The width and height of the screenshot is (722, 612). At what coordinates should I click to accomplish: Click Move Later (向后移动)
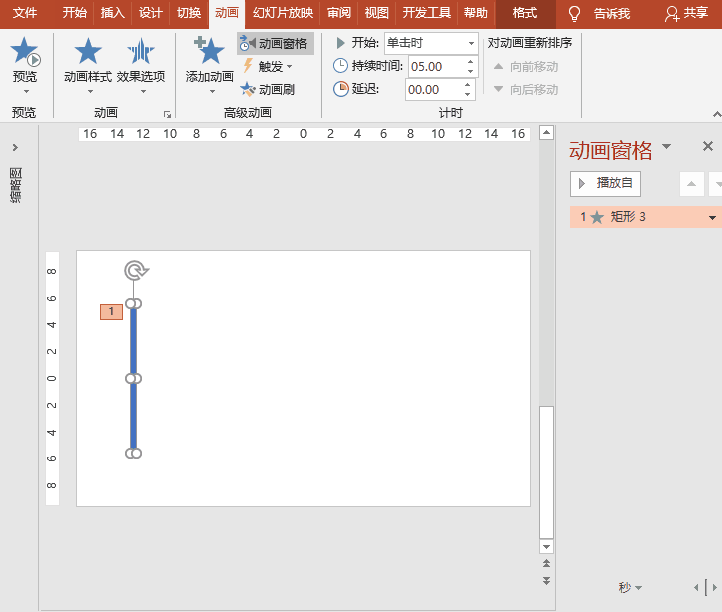click(x=526, y=89)
